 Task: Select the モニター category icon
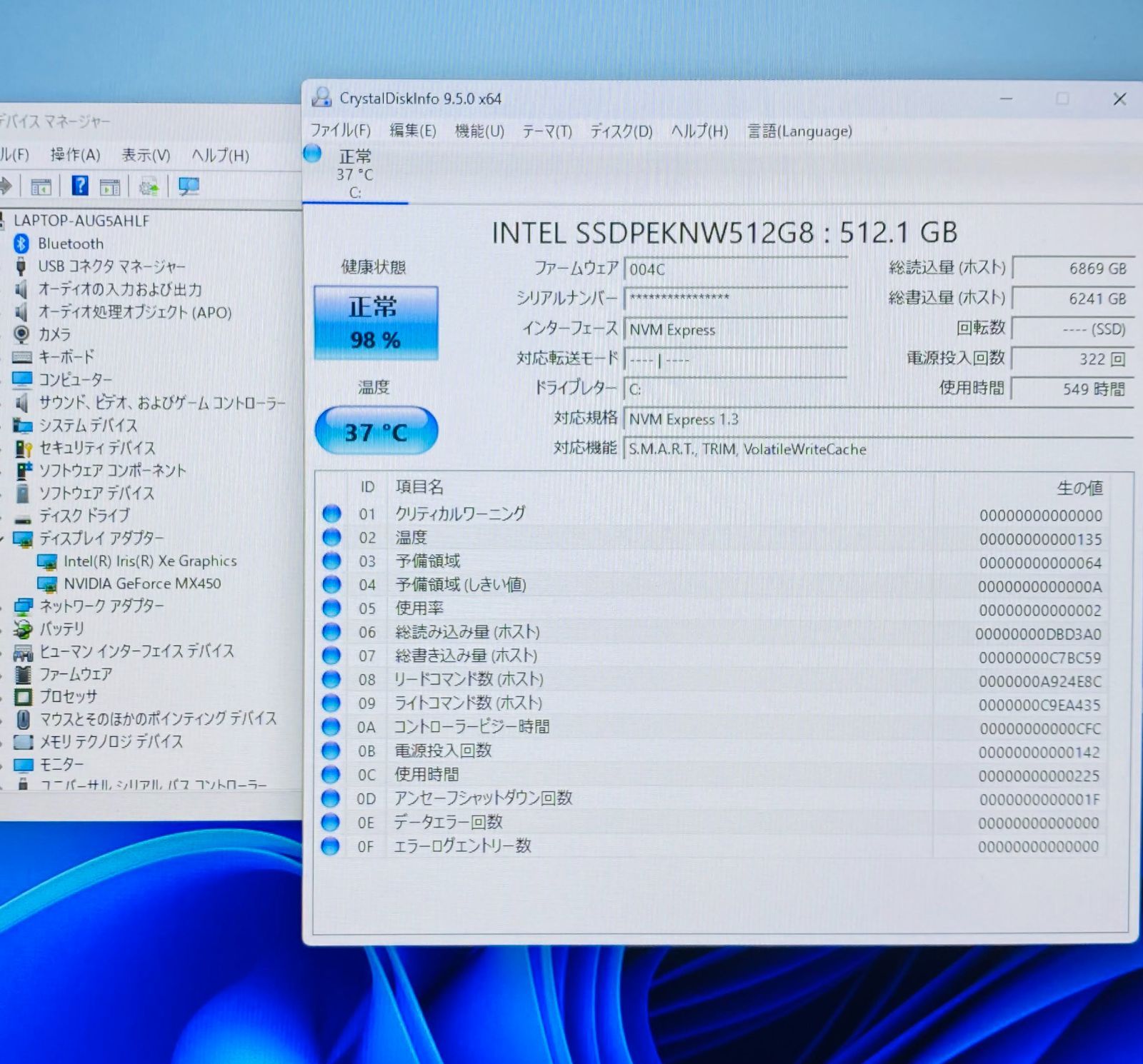pyautogui.click(x=23, y=765)
